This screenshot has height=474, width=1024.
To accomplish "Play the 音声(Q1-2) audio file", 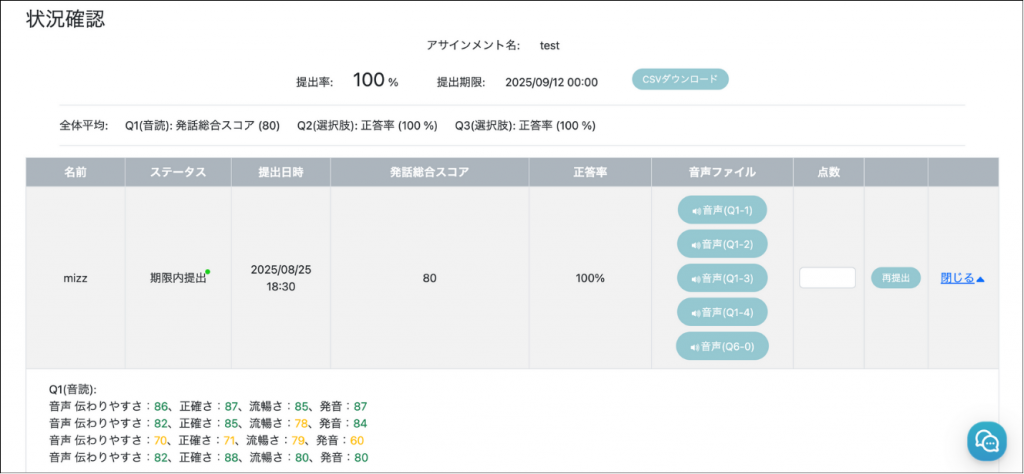I will (722, 244).
